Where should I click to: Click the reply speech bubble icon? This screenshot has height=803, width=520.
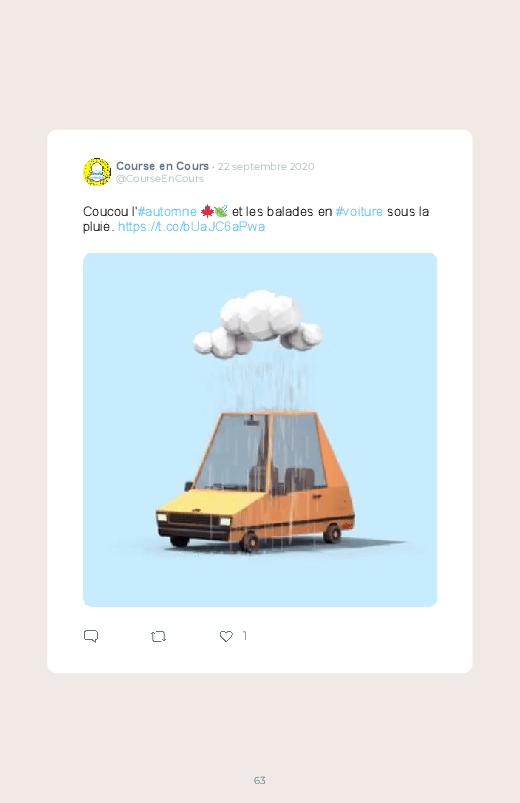click(x=91, y=636)
